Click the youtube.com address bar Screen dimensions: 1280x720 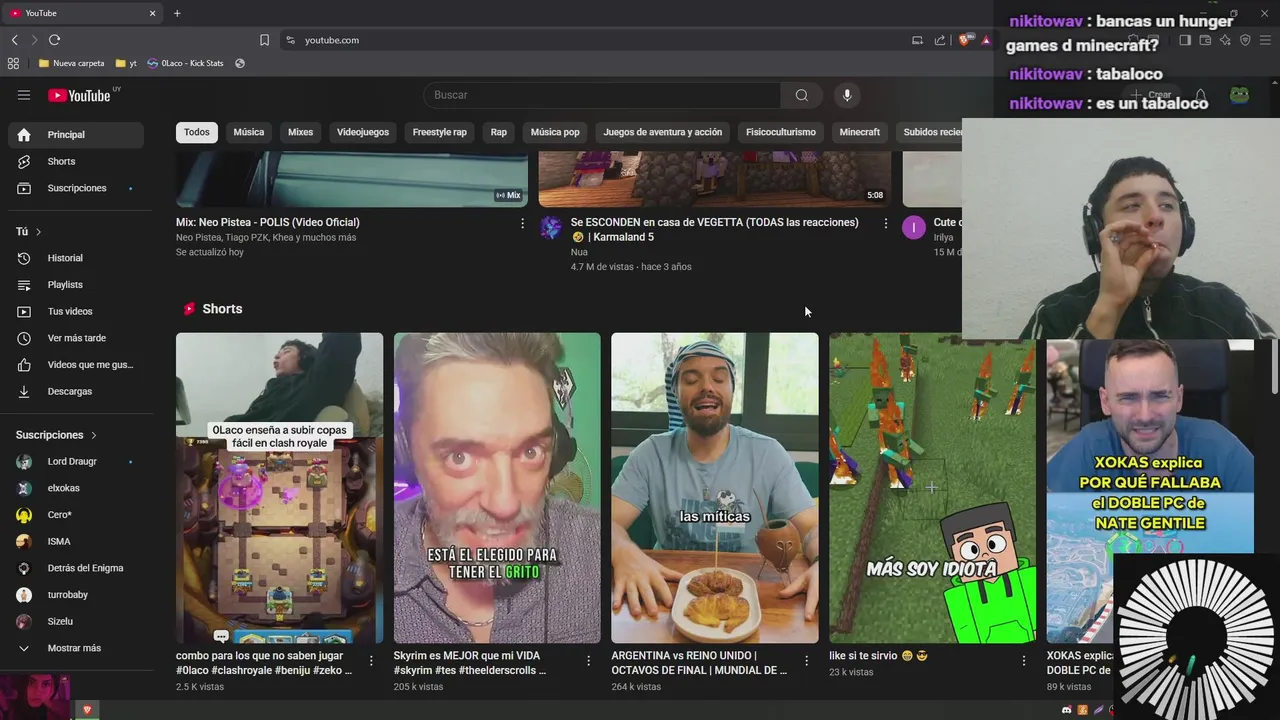pos(600,40)
